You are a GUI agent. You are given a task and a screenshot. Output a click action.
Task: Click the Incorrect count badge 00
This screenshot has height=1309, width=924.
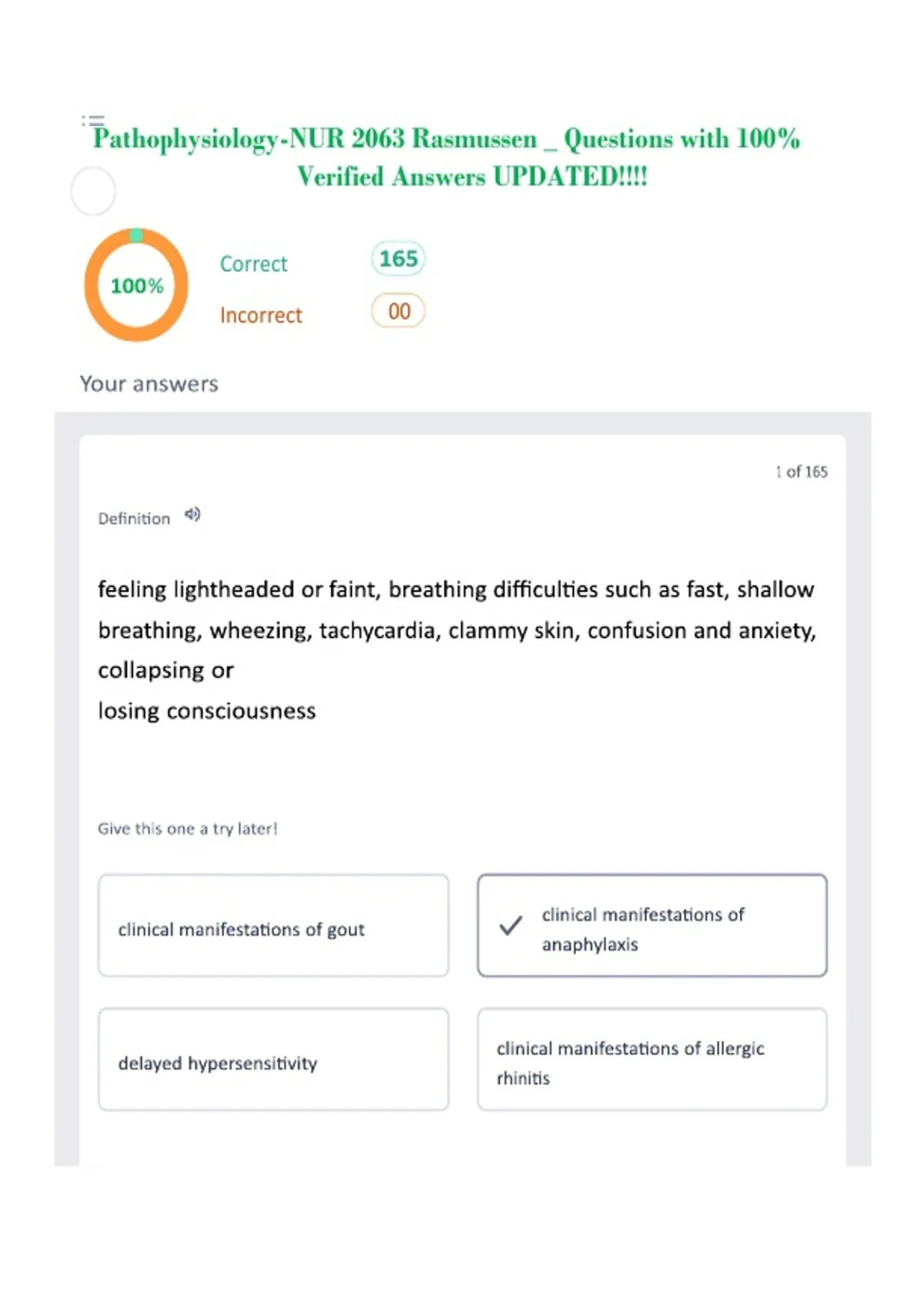(x=398, y=311)
